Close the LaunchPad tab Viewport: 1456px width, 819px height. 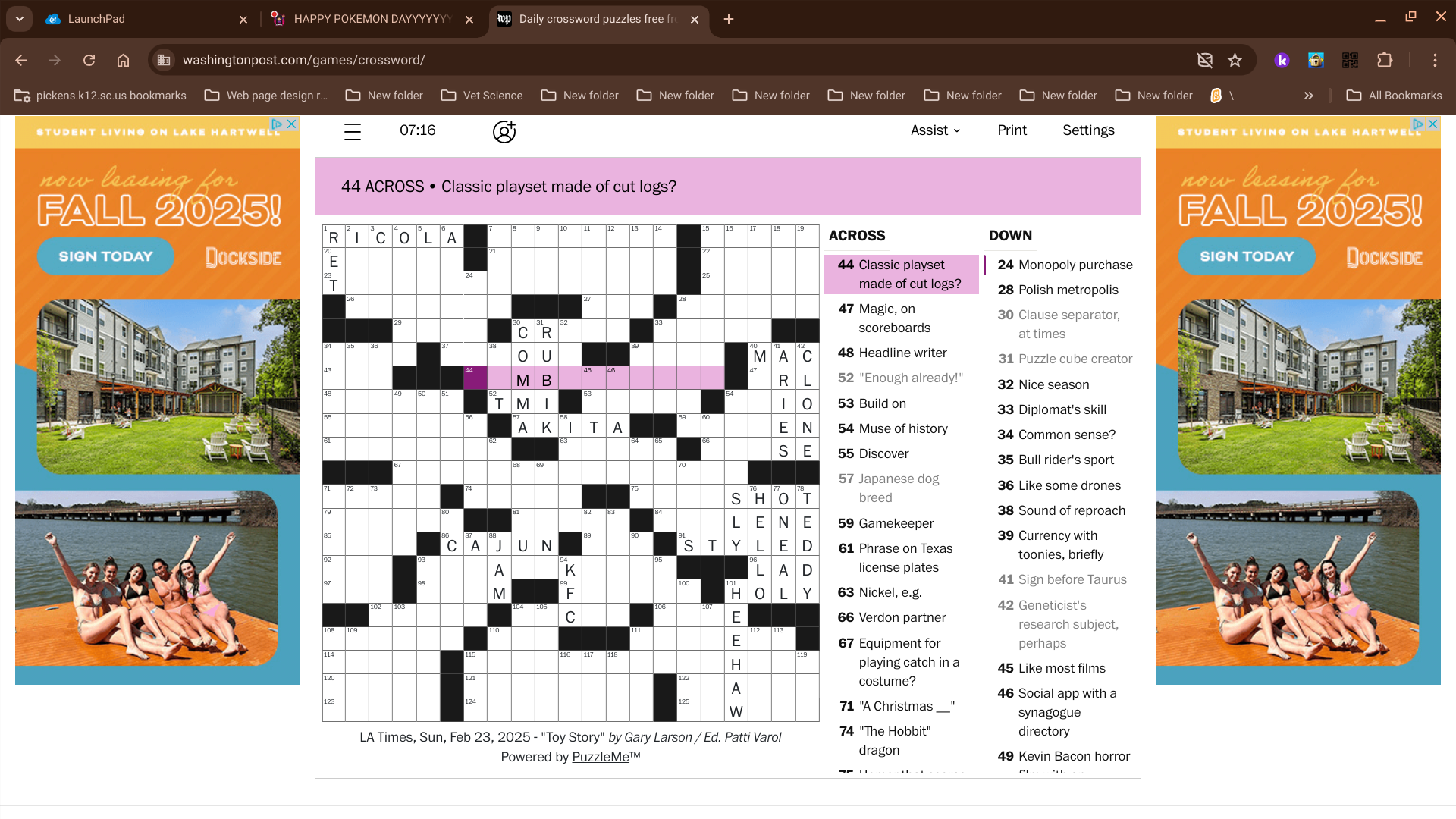(243, 20)
